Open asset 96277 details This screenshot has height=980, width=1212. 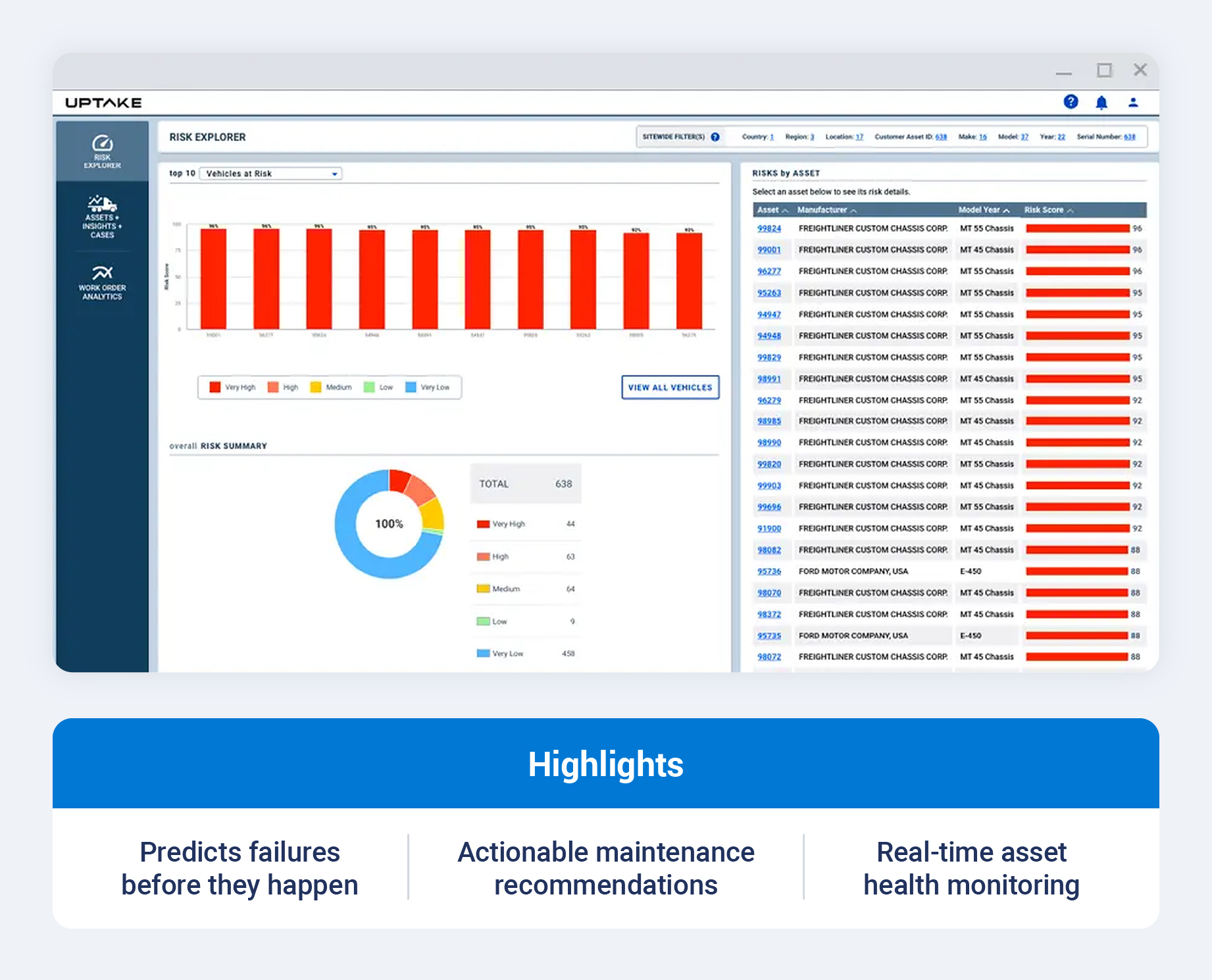pyautogui.click(x=769, y=271)
